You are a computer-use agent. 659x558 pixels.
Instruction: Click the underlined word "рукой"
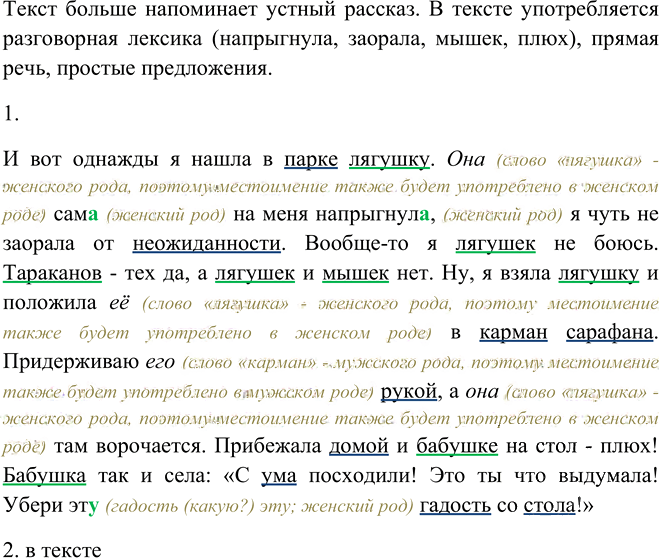click(x=409, y=392)
